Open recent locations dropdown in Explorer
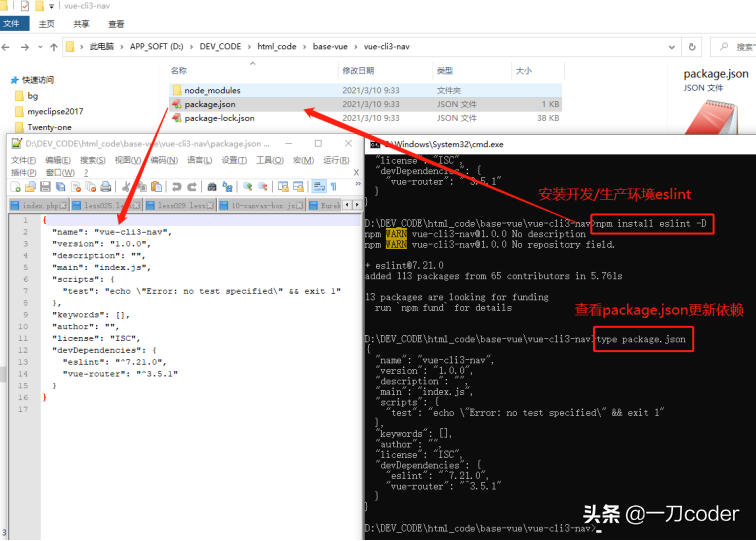 [x=40, y=47]
